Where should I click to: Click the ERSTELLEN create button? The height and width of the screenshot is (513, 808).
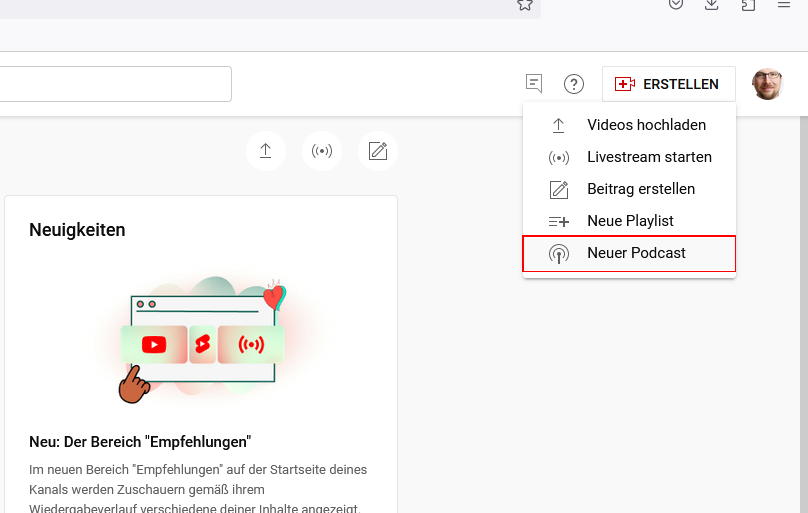click(x=668, y=84)
